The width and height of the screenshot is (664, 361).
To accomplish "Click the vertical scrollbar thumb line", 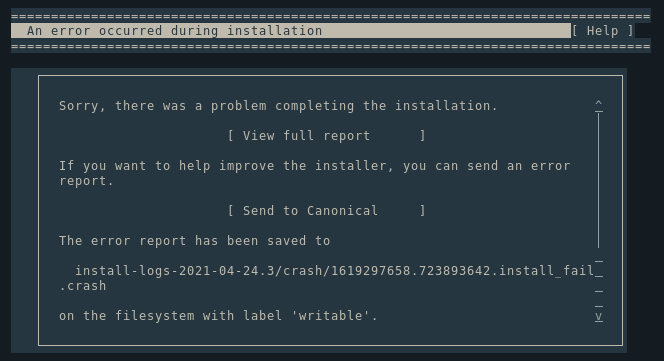I will click(598, 180).
